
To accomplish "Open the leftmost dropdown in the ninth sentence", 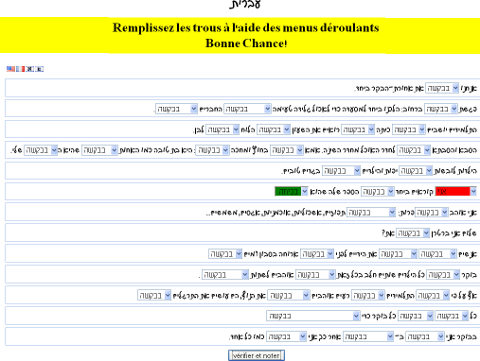I will tap(225, 254).
